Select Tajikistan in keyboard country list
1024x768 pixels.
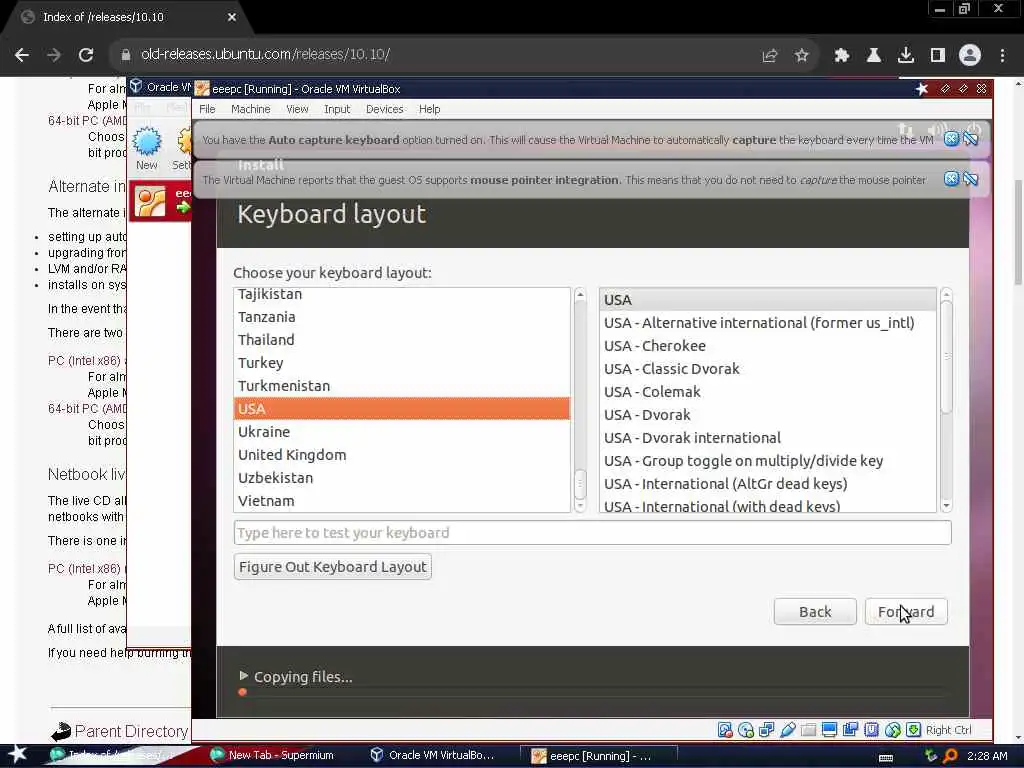click(x=402, y=295)
